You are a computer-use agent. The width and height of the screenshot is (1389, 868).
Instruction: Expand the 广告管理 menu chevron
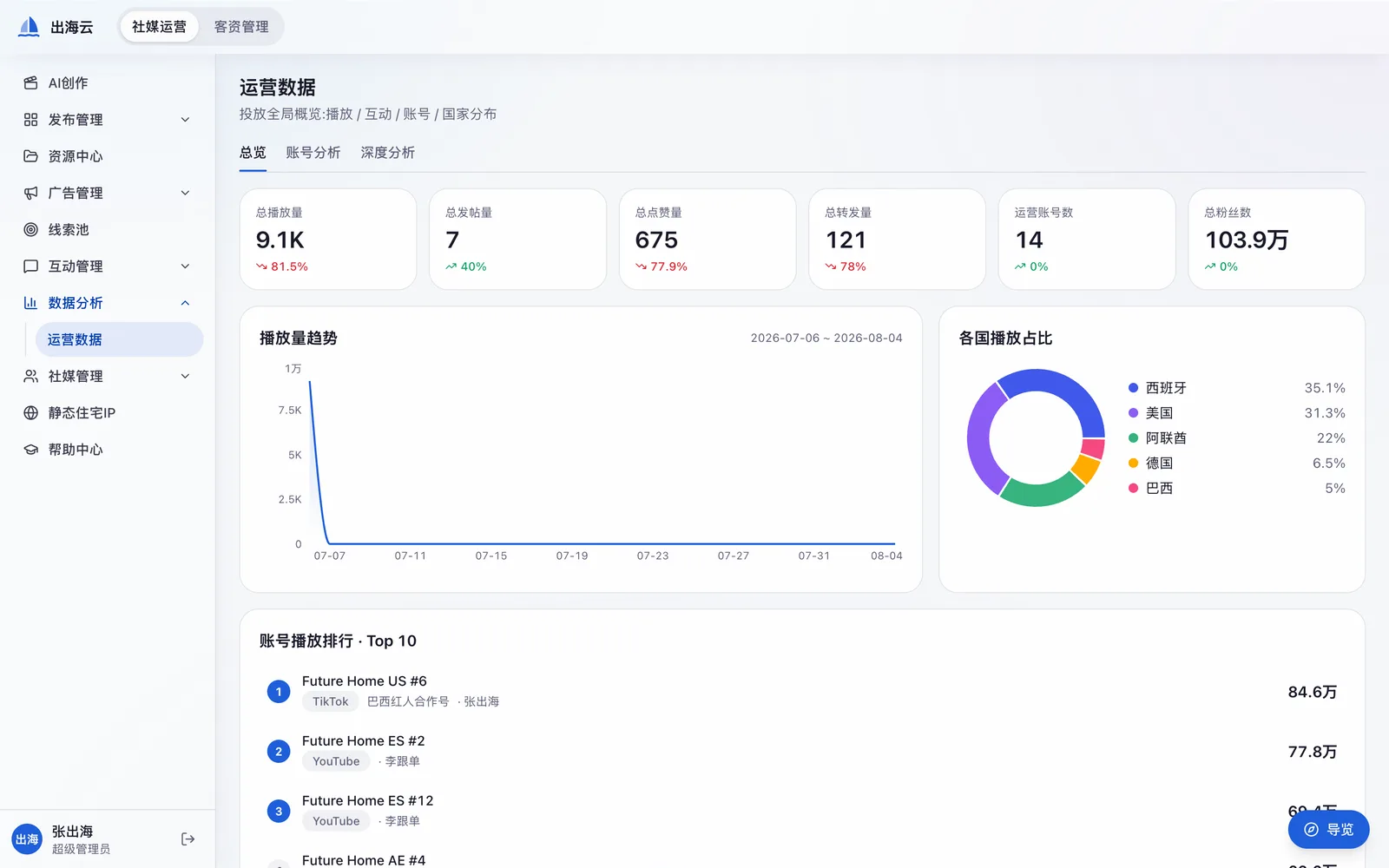pos(185,193)
